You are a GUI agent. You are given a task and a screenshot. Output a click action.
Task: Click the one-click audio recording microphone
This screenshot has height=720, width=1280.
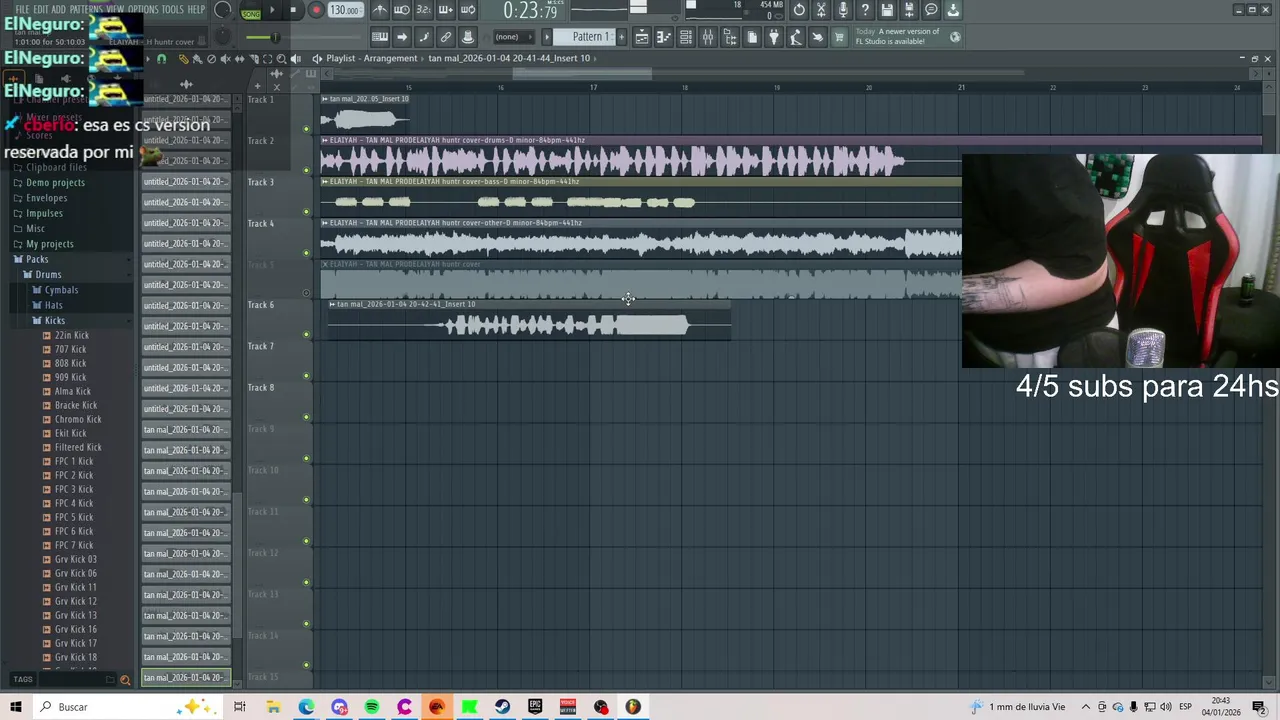[x=843, y=10]
